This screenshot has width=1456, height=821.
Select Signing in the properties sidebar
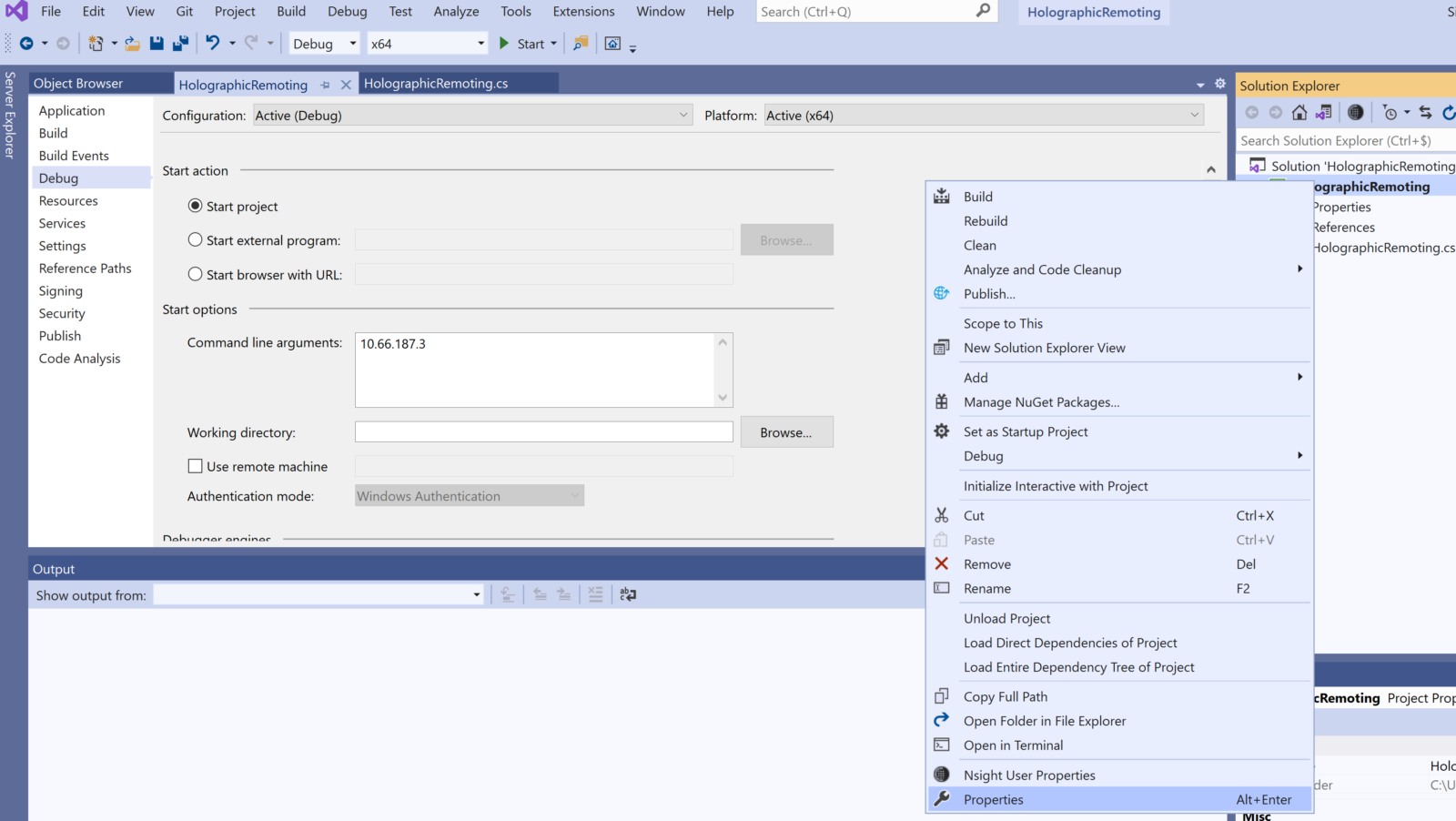coord(61,291)
